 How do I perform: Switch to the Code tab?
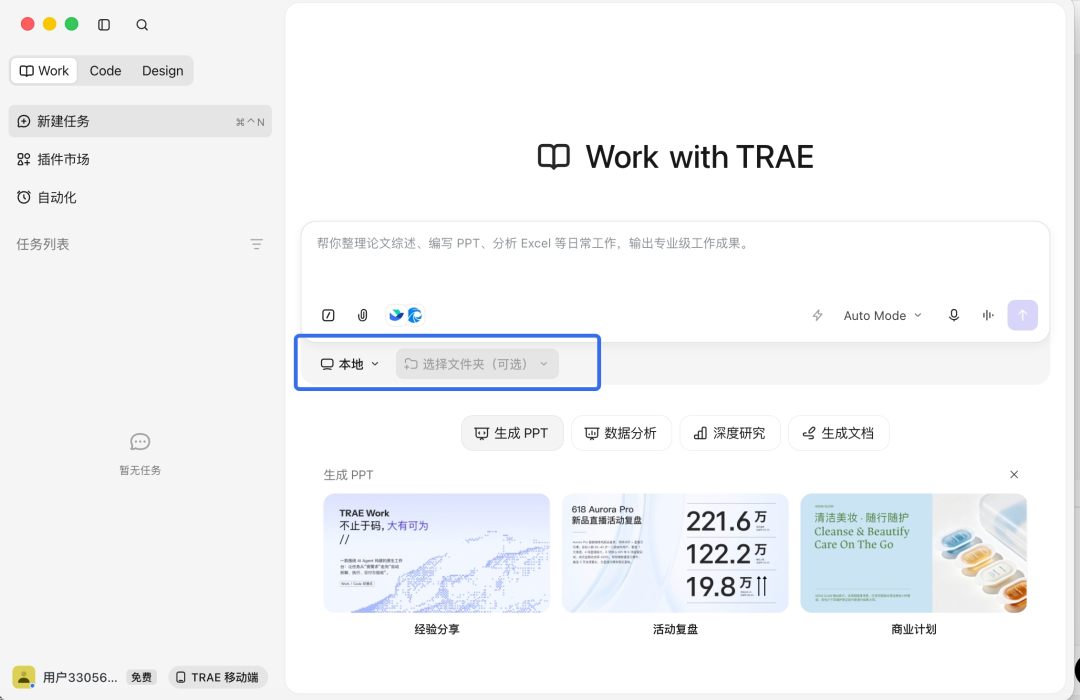(105, 71)
